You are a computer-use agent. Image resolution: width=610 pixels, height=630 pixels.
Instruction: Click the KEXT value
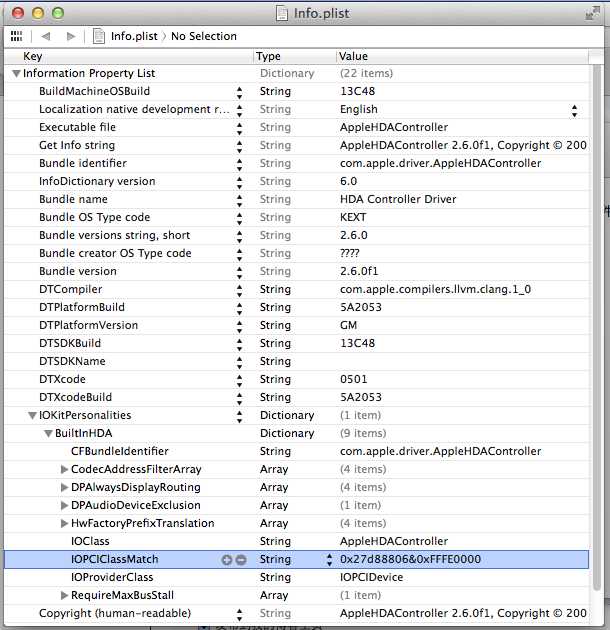(x=353, y=217)
